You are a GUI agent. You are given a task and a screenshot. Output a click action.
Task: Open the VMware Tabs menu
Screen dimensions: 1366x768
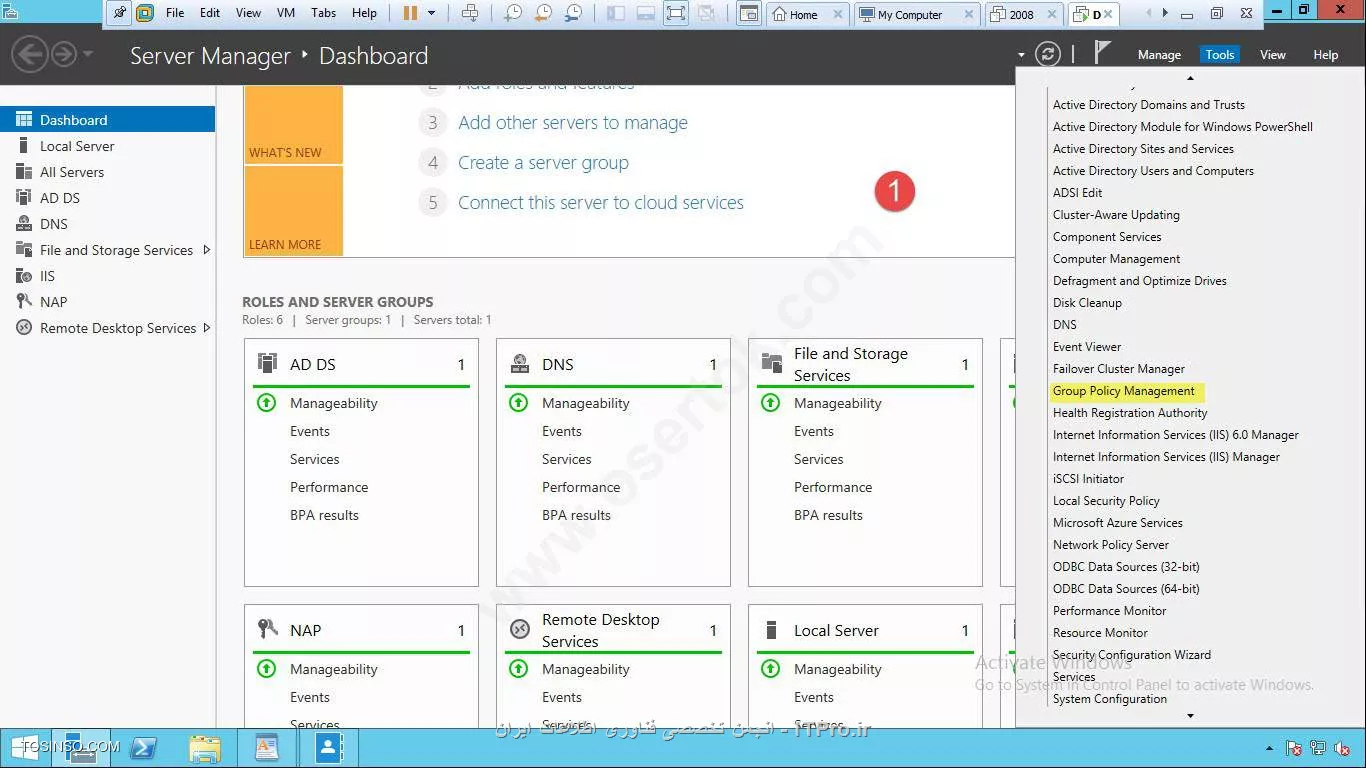(323, 13)
